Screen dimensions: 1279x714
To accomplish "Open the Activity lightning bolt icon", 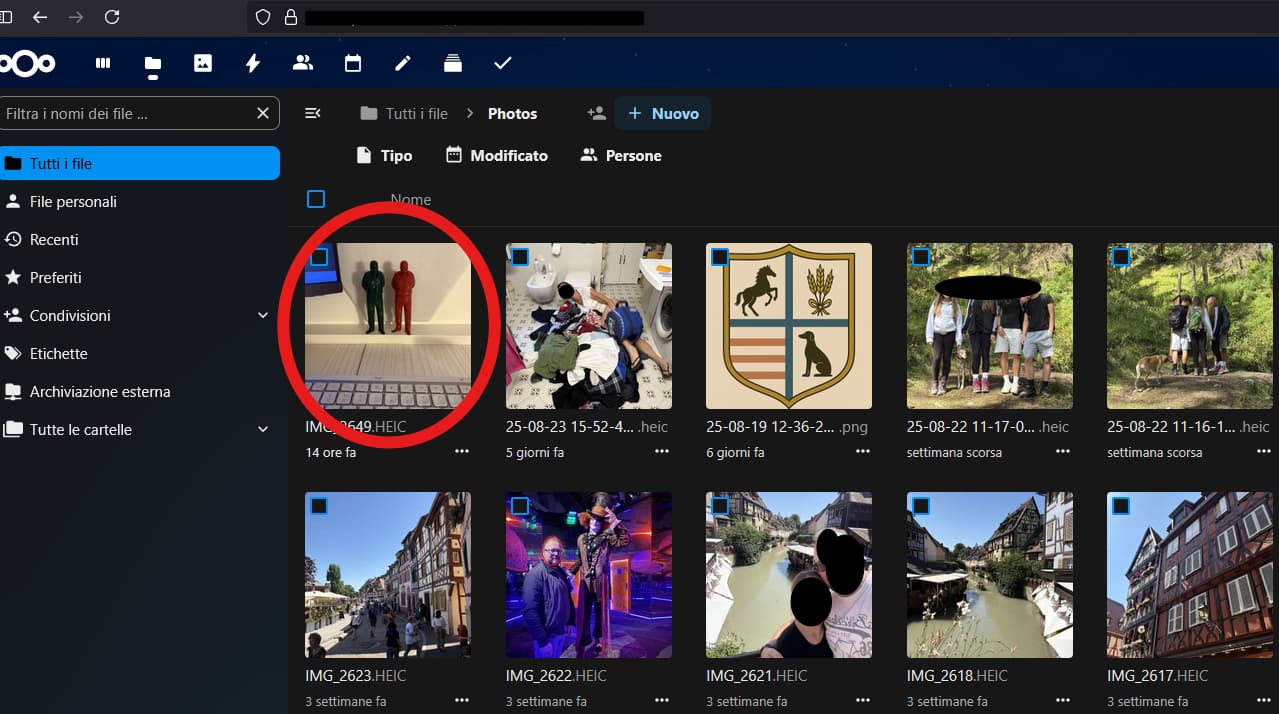I will pyautogui.click(x=253, y=63).
